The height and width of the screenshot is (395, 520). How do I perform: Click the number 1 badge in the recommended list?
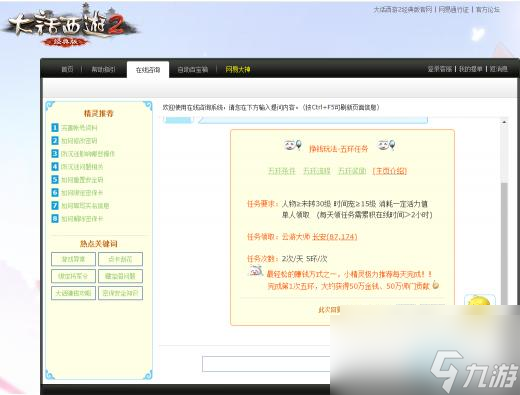pyautogui.click(x=55, y=128)
